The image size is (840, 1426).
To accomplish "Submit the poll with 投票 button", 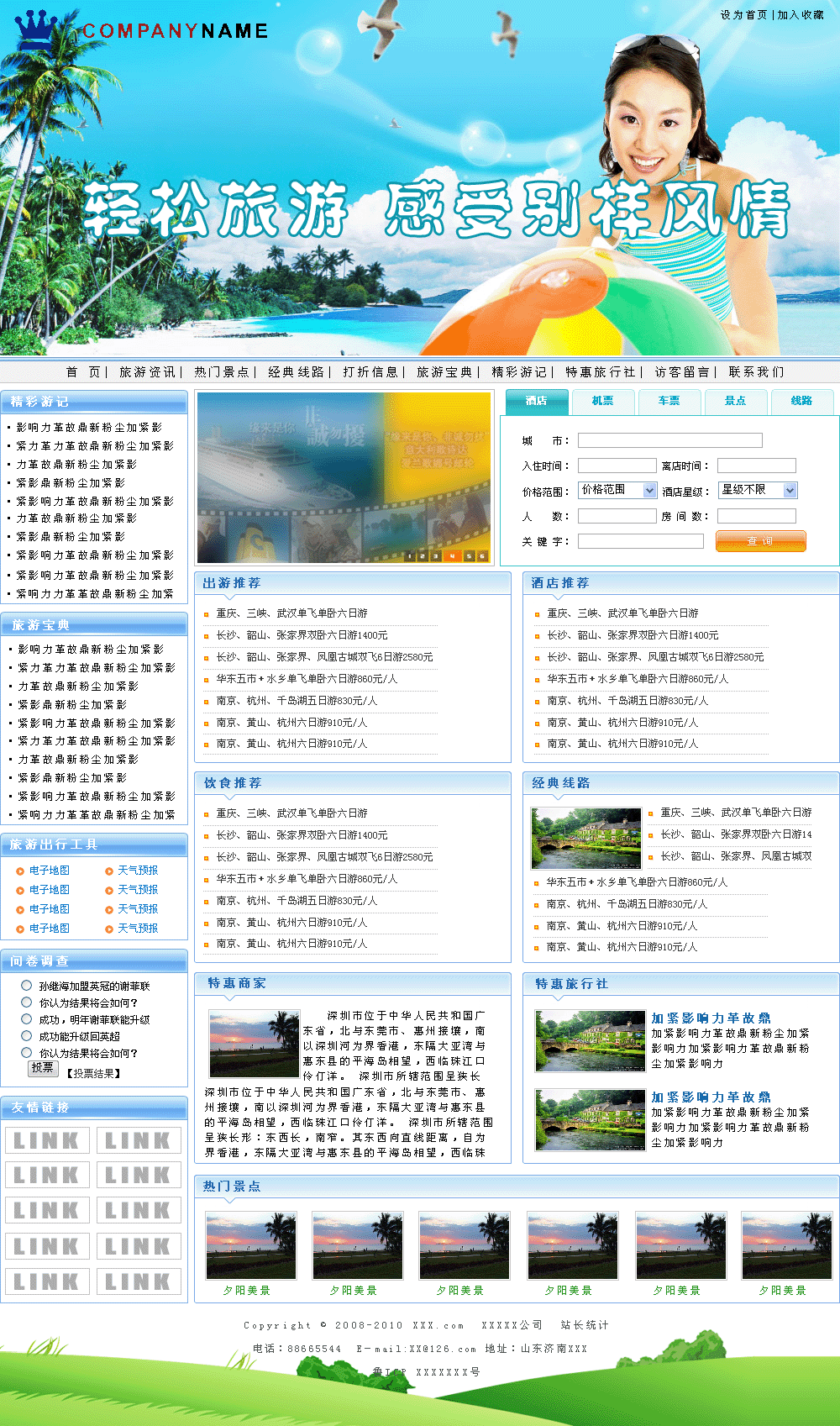I will [x=43, y=1068].
